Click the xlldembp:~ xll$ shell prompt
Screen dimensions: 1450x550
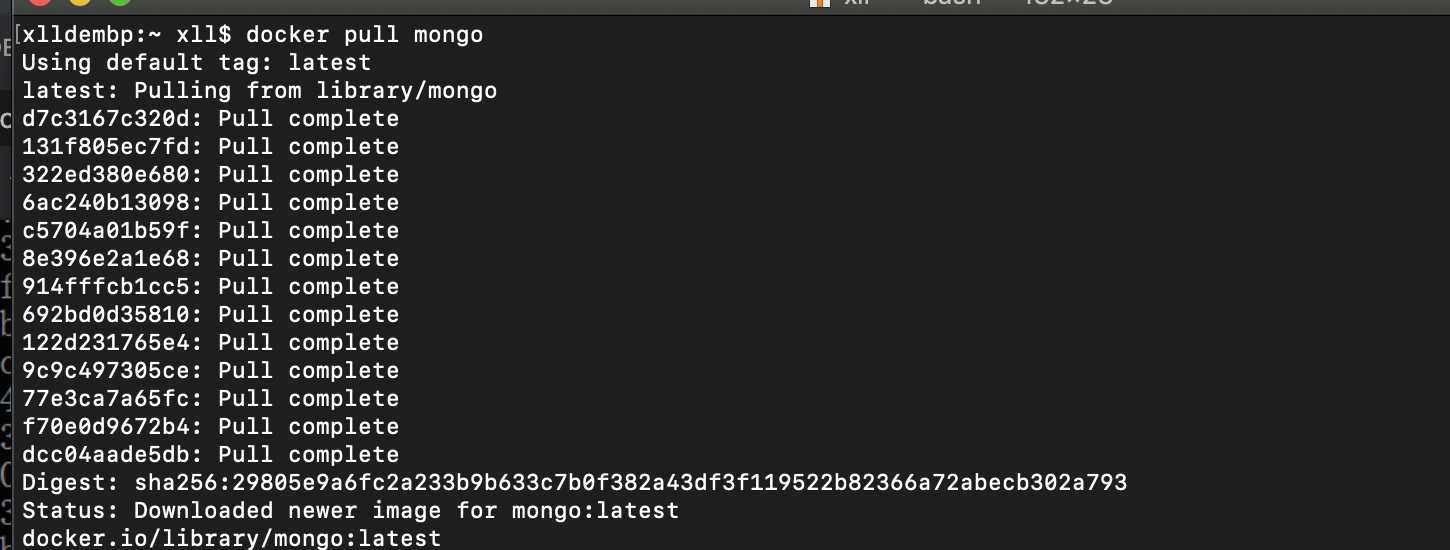pyautogui.click(x=127, y=35)
